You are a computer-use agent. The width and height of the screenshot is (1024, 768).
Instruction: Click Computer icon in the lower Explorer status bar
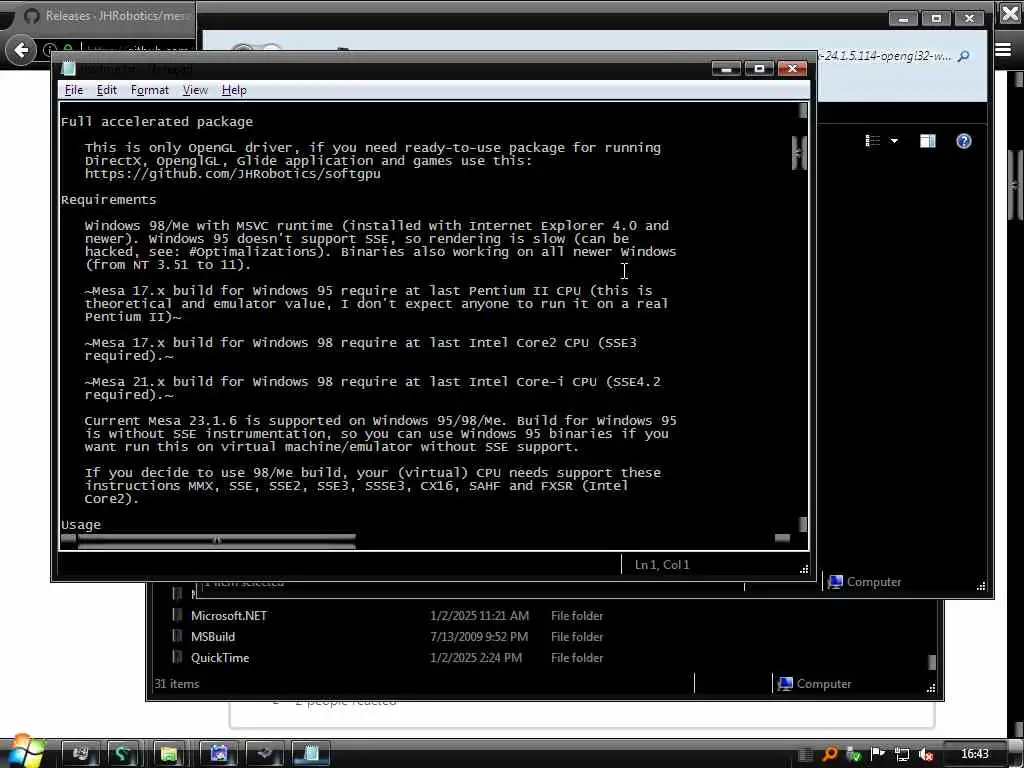point(785,684)
